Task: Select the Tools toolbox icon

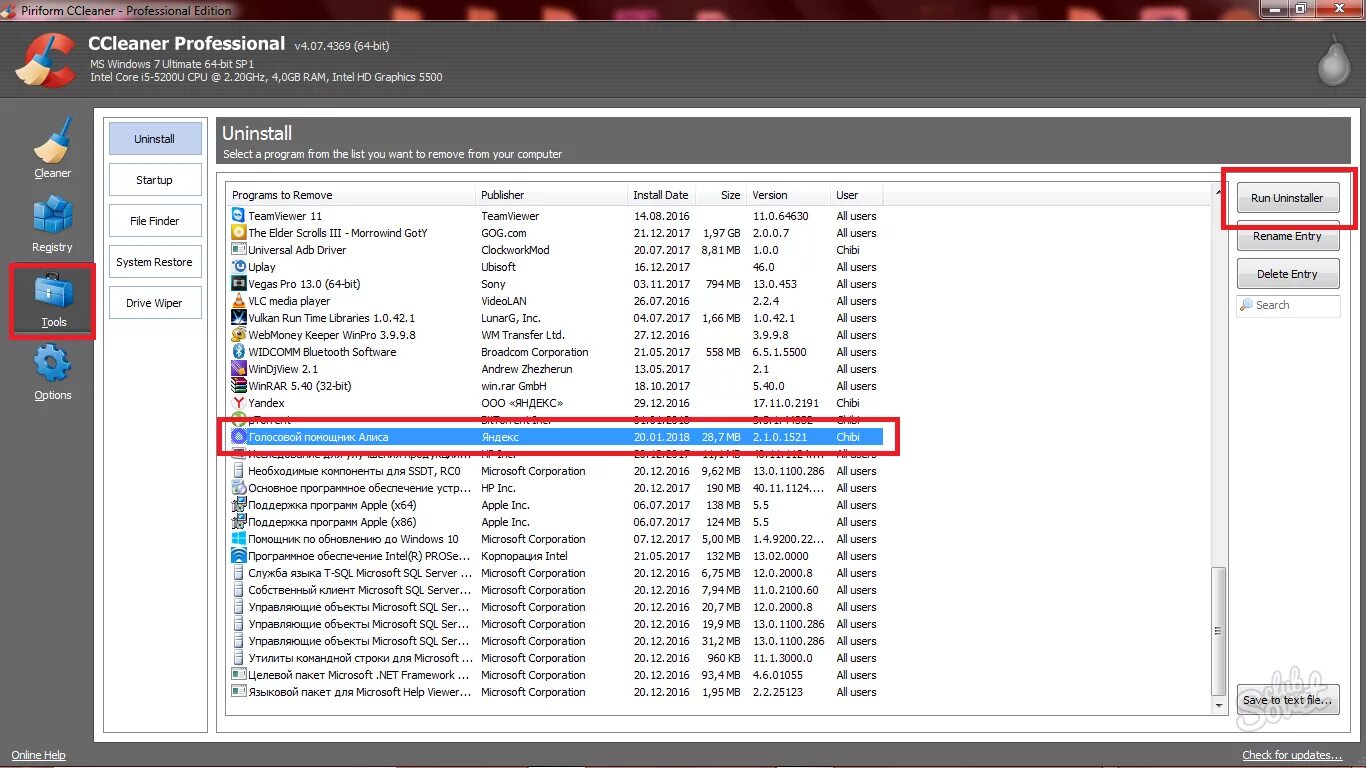Action: pyautogui.click(x=54, y=291)
